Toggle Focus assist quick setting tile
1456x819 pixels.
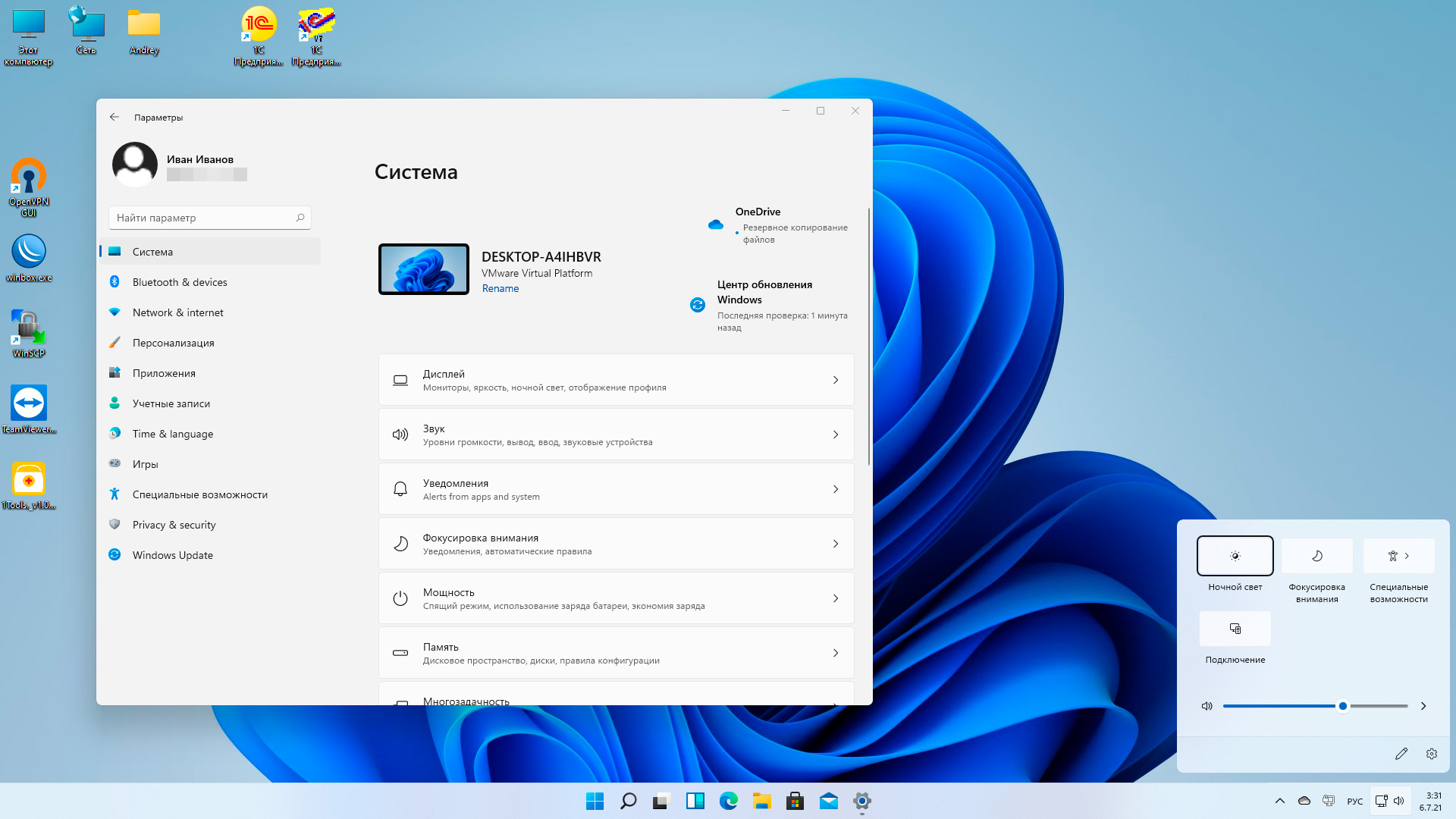tap(1316, 556)
